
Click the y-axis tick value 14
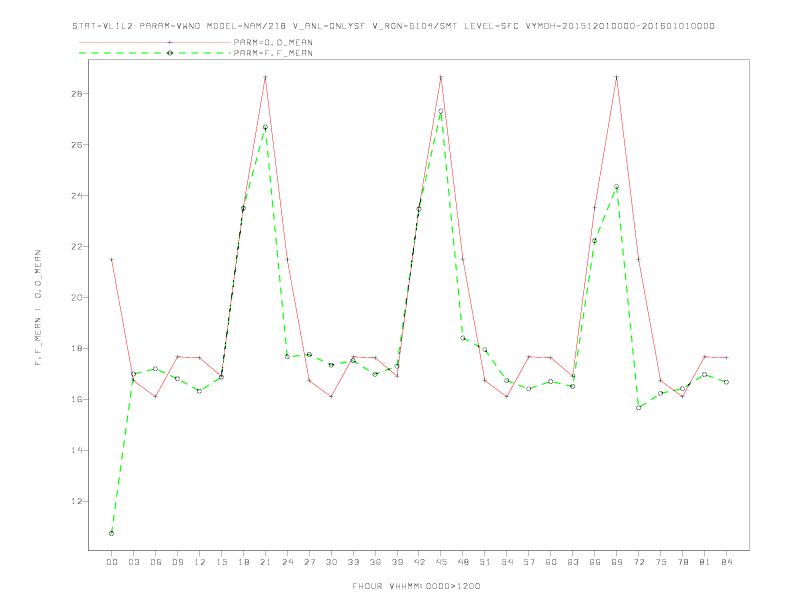[76, 450]
